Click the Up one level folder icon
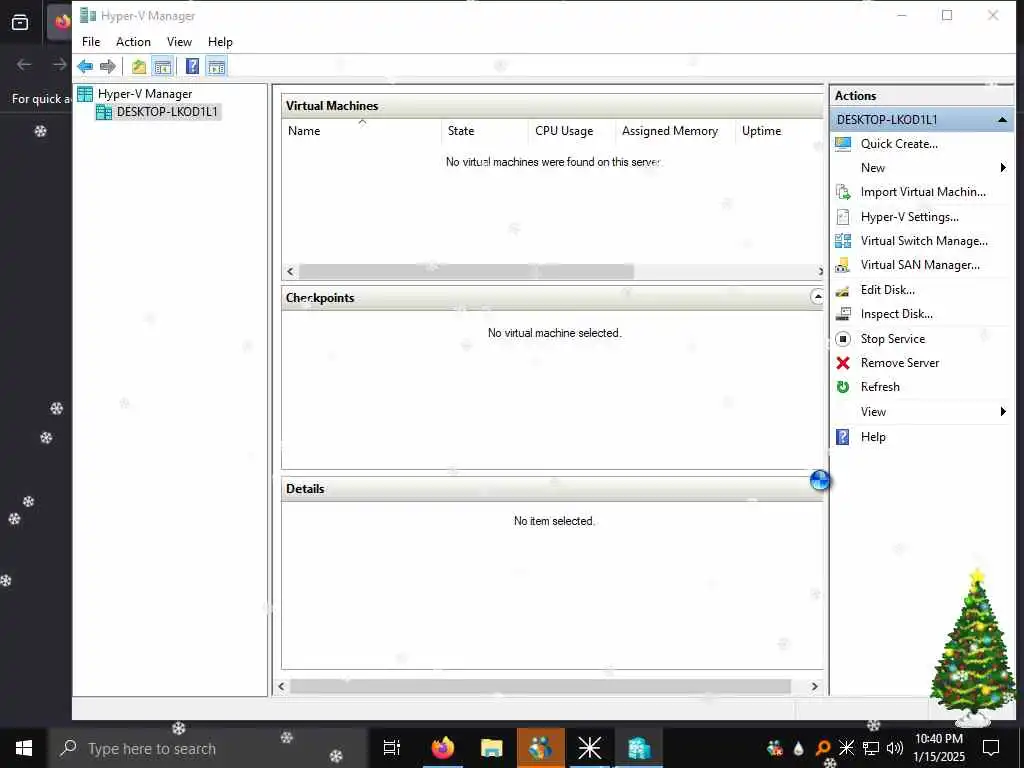Image resolution: width=1024 pixels, height=768 pixels. point(138,66)
